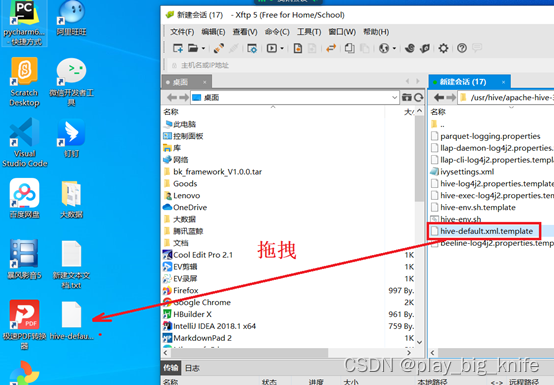Go forward in the local 桌面 pane
This screenshot has width=554, height=385.
point(184,97)
